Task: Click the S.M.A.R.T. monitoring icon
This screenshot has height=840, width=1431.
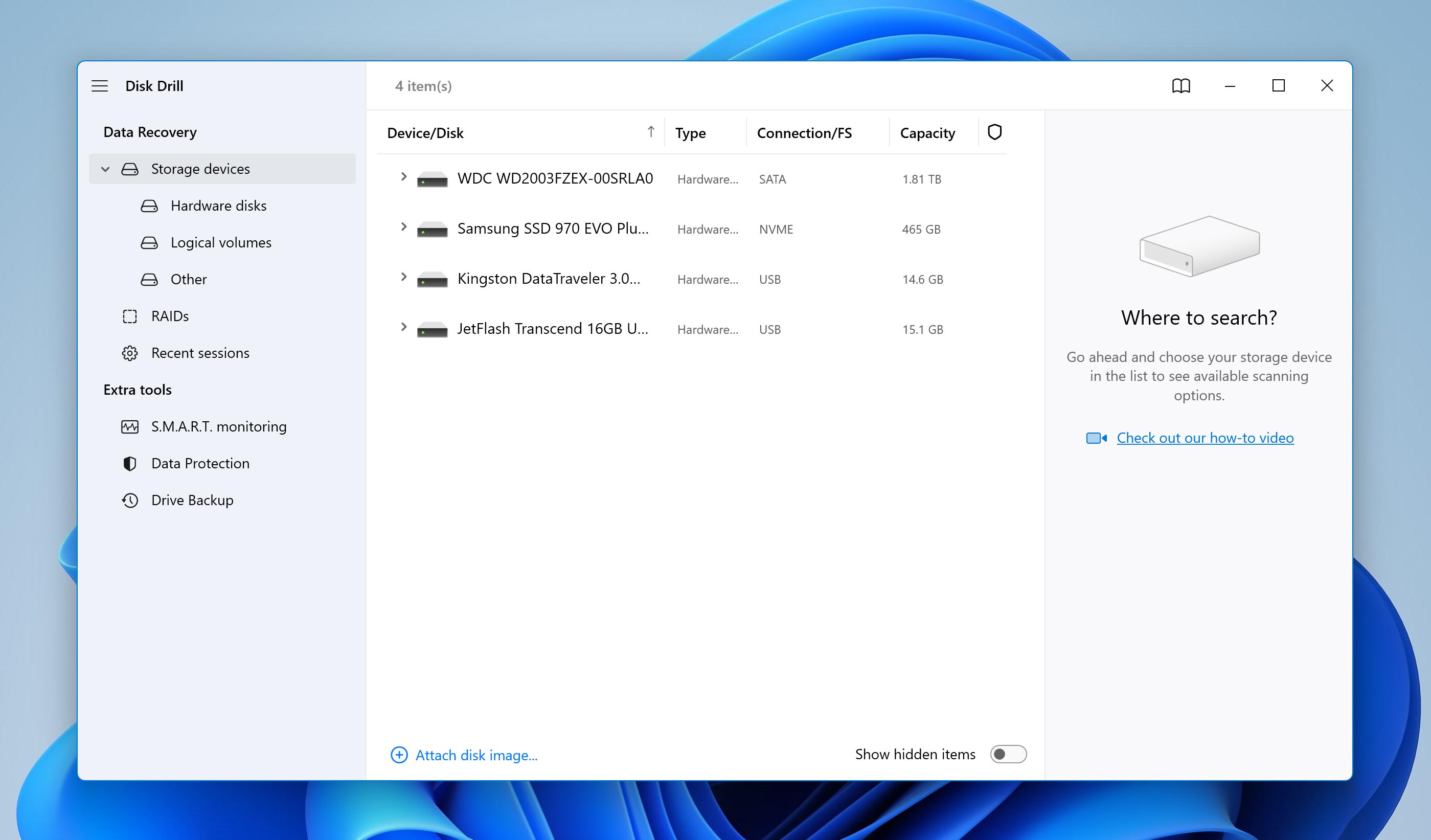Action: pyautogui.click(x=129, y=426)
